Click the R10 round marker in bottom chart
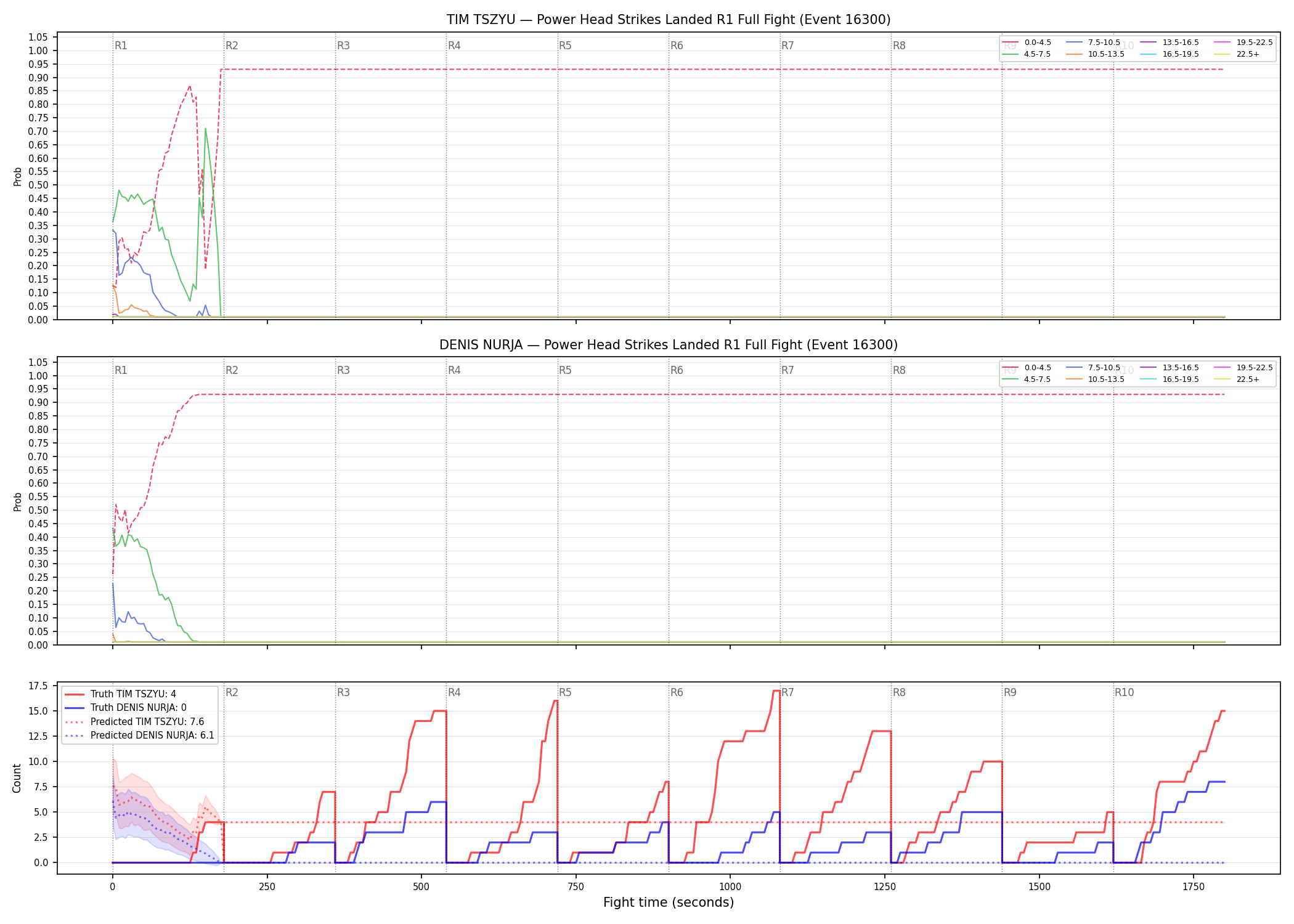Viewport: 1294px width, 924px height. coord(1124,692)
